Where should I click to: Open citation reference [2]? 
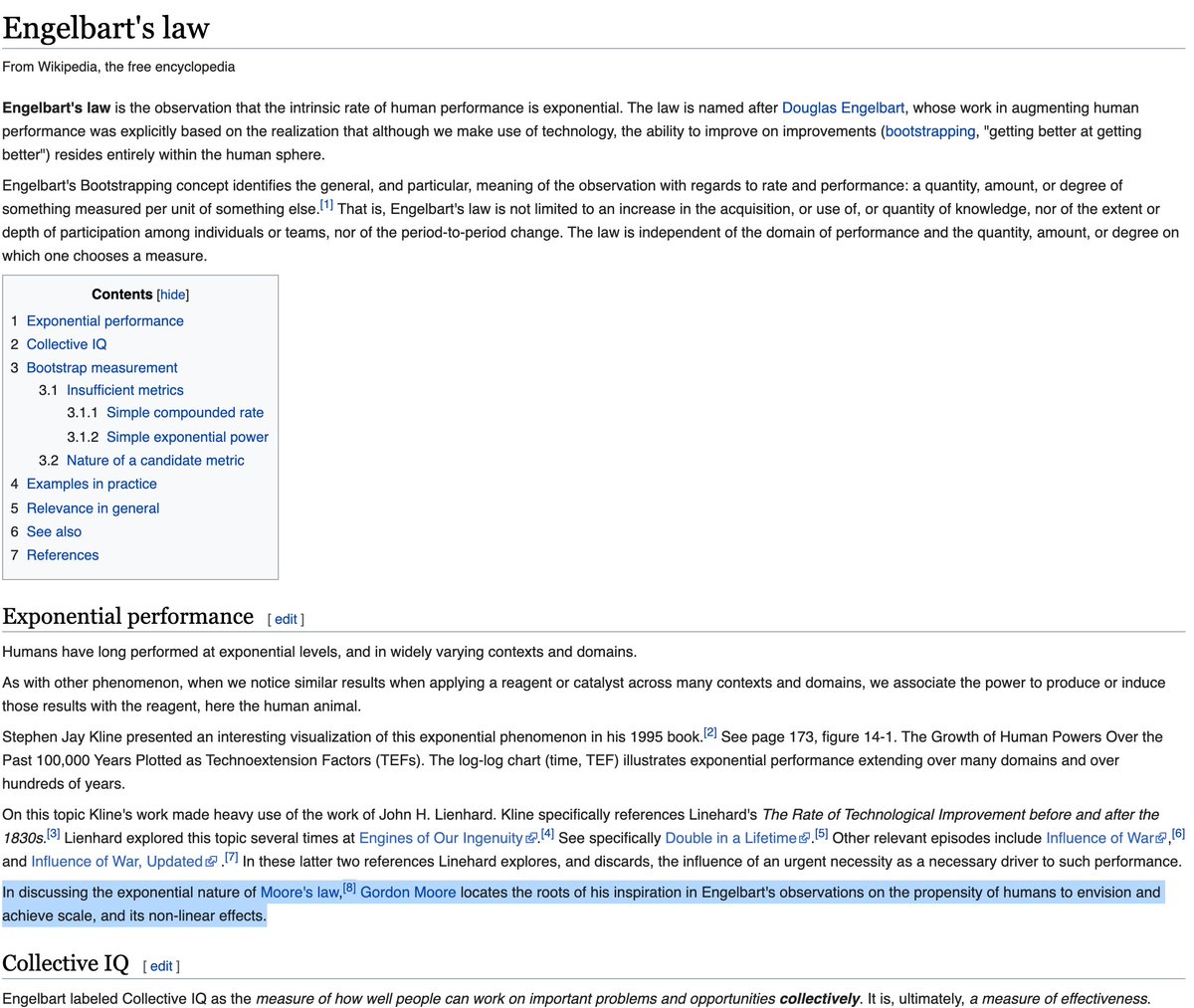tap(710, 733)
